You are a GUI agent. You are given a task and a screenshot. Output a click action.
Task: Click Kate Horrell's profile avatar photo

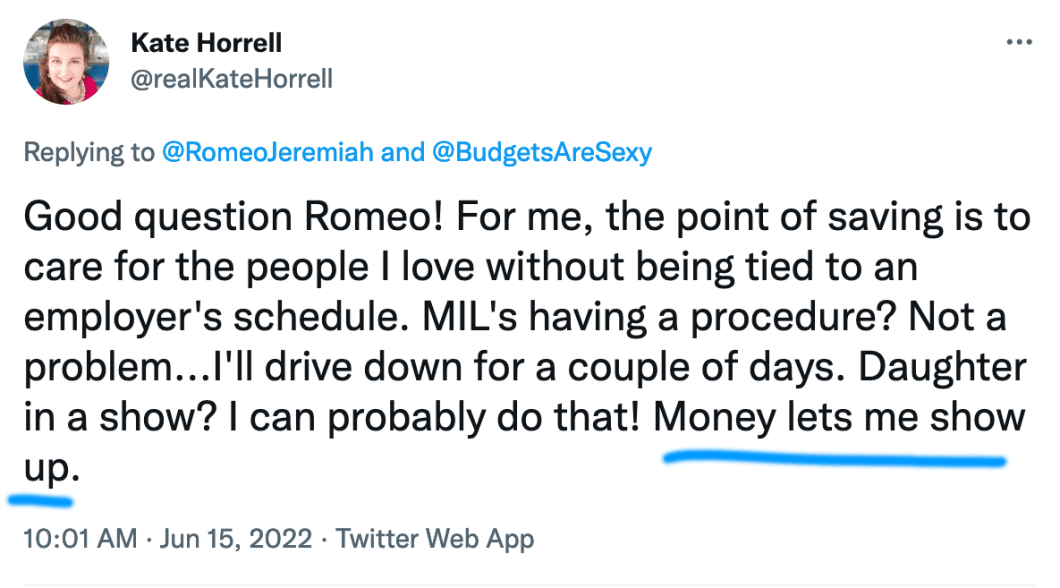68,62
